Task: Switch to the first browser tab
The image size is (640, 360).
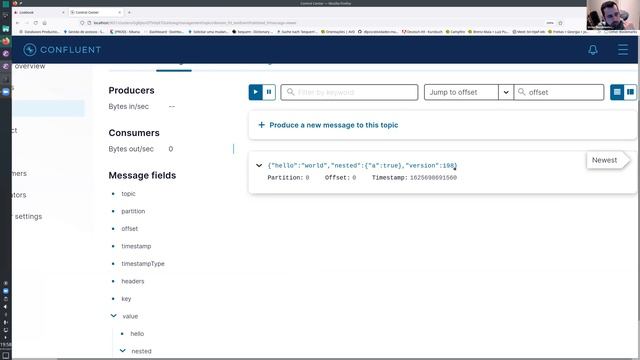Action: pos(39,12)
